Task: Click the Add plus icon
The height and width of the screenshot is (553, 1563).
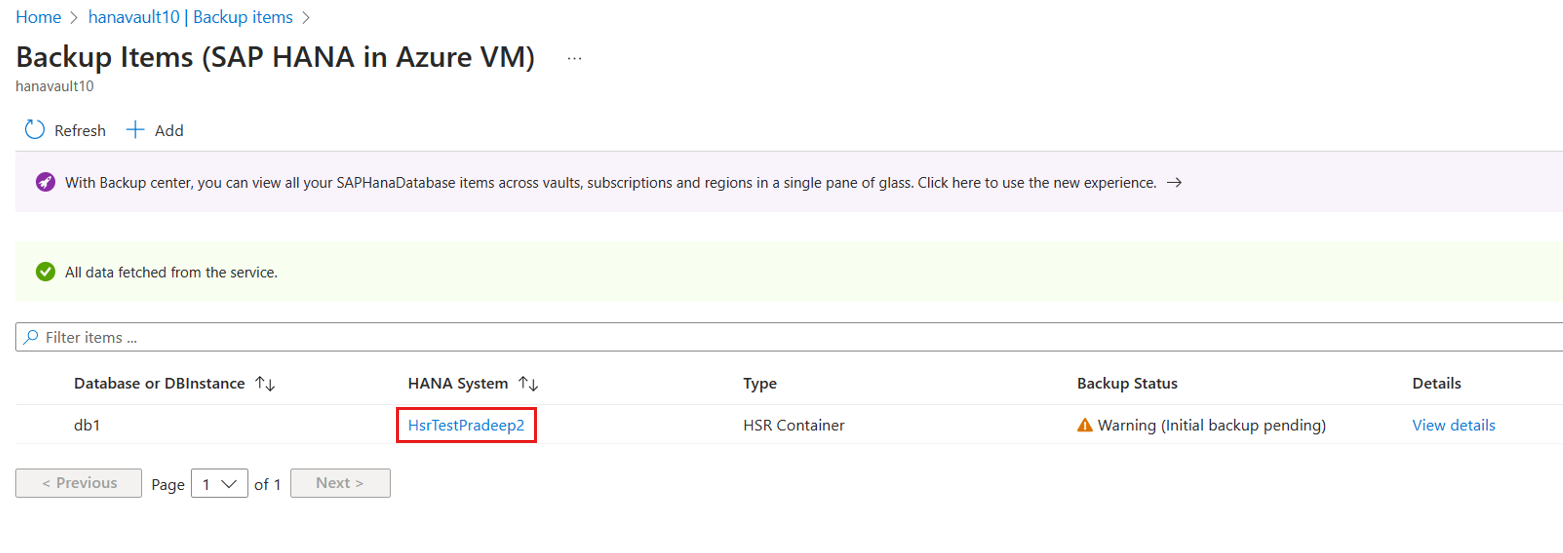Action: click(x=136, y=130)
